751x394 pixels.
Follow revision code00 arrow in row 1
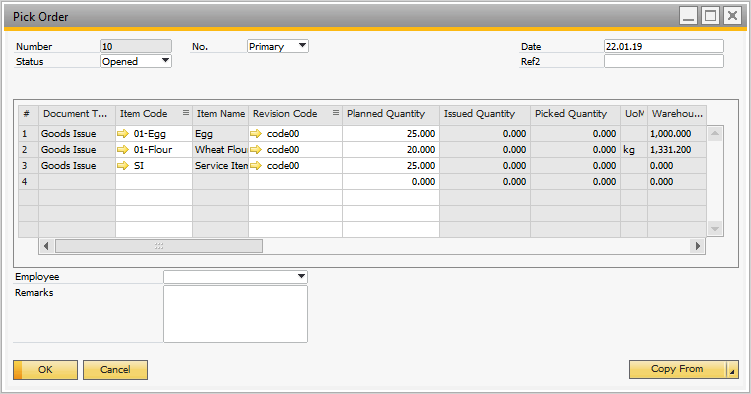pyautogui.click(x=256, y=134)
